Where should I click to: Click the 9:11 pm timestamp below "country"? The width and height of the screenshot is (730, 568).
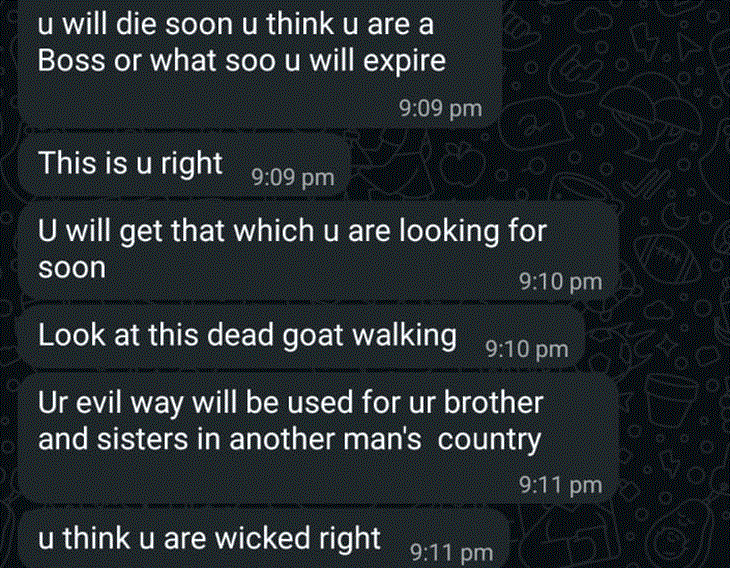(561, 485)
